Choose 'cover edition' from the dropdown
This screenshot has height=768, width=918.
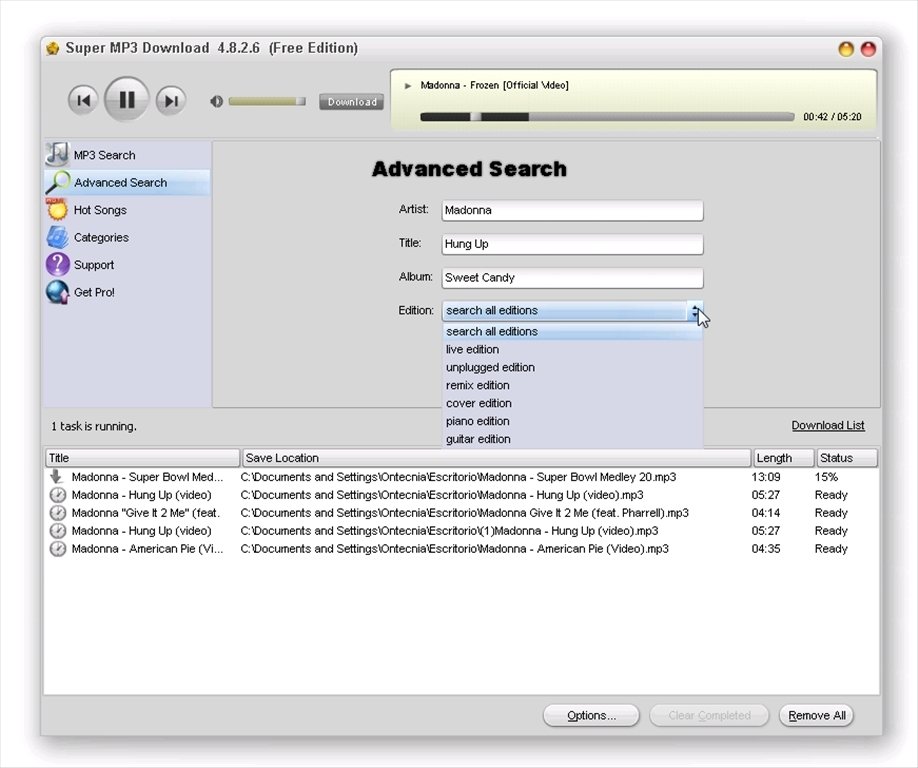[572, 403]
